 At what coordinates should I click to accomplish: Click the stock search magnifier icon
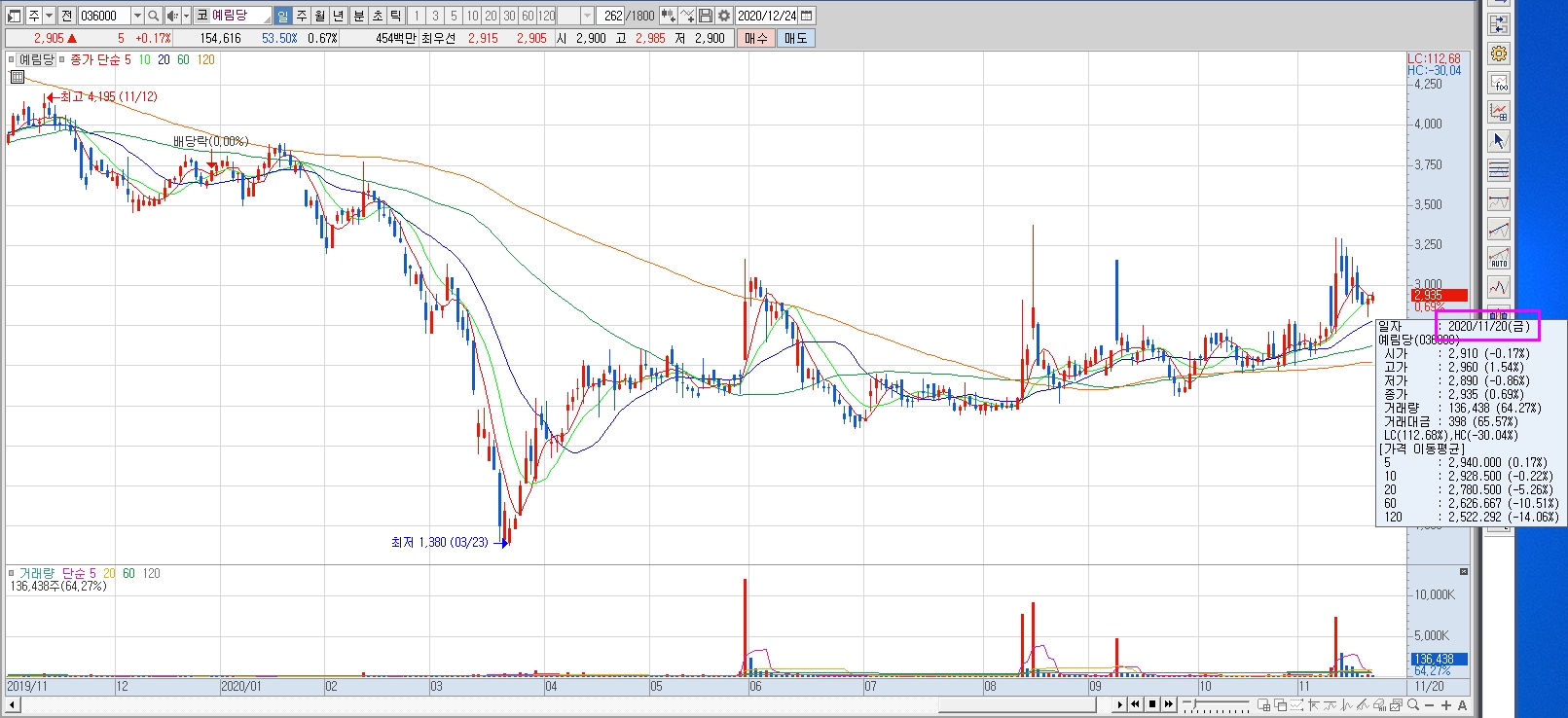point(154,16)
